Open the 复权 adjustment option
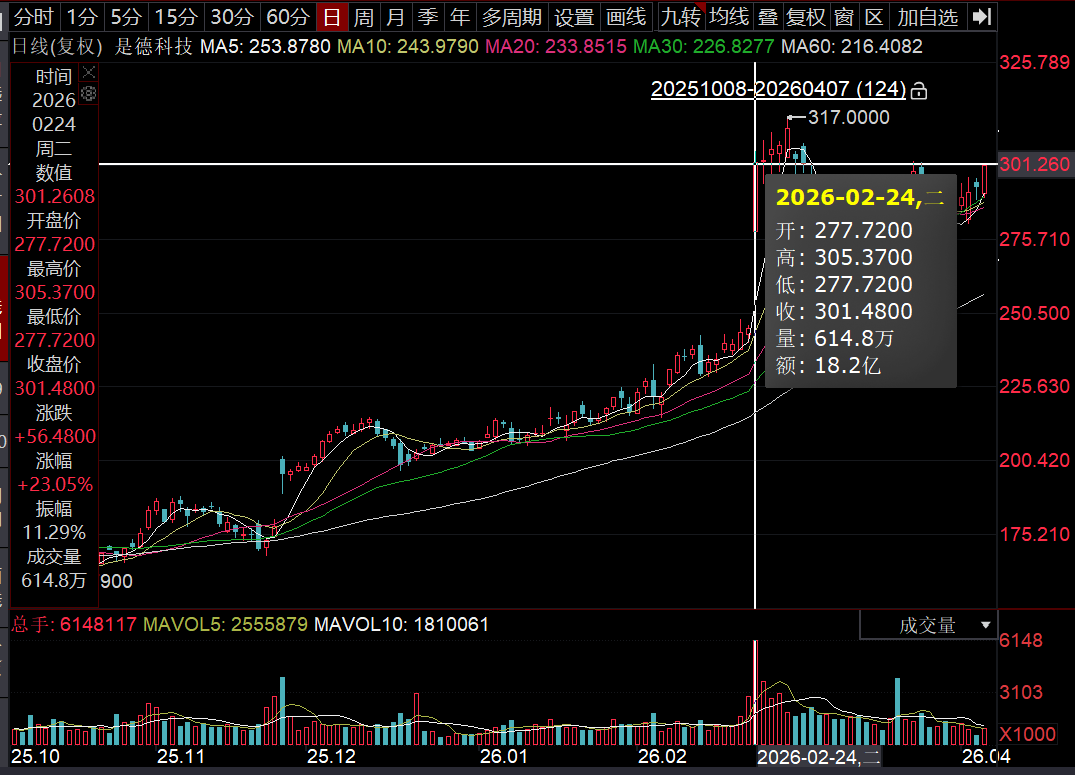1075x775 pixels. click(x=806, y=16)
